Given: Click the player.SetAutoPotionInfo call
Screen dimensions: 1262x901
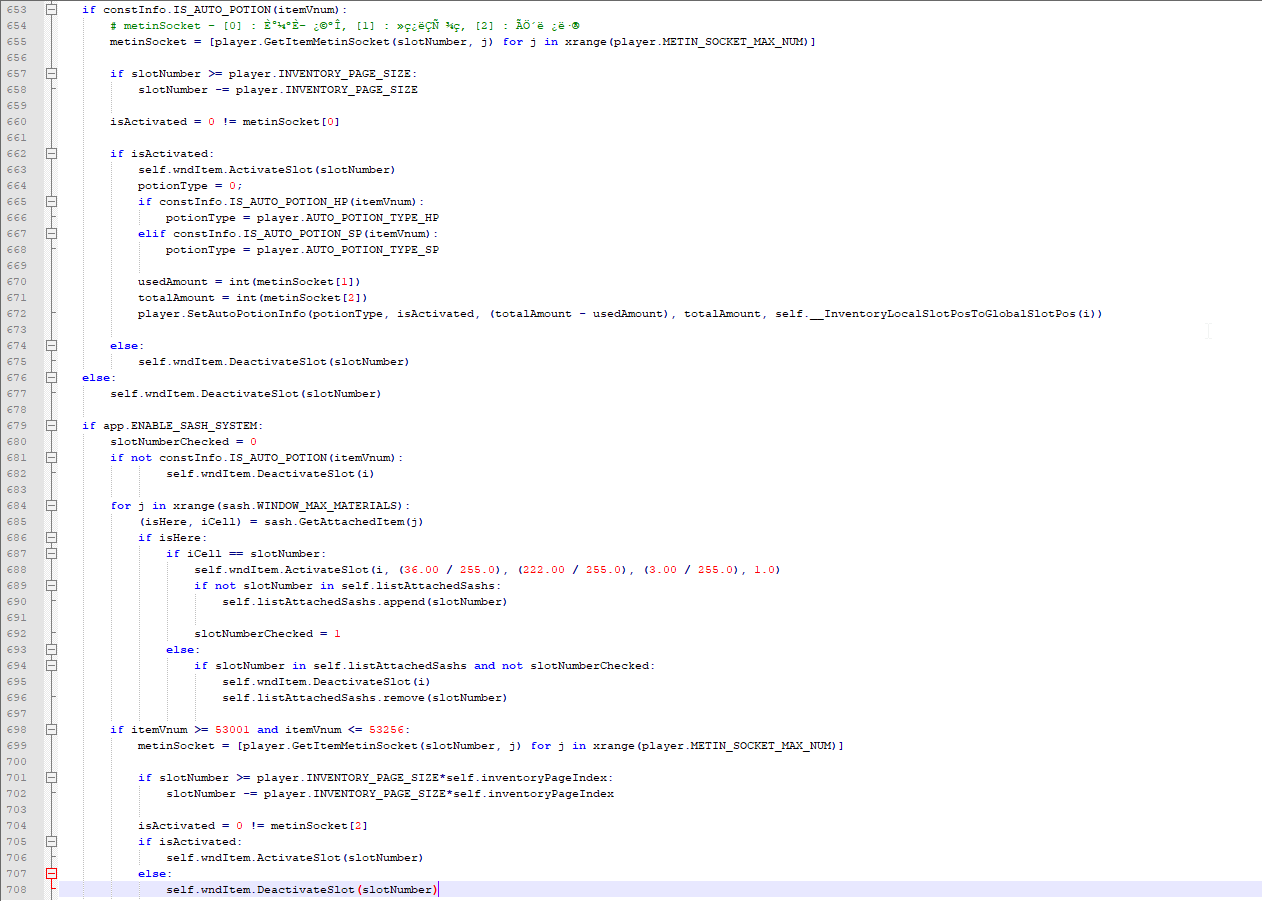Looking at the screenshot, I should click(620, 314).
